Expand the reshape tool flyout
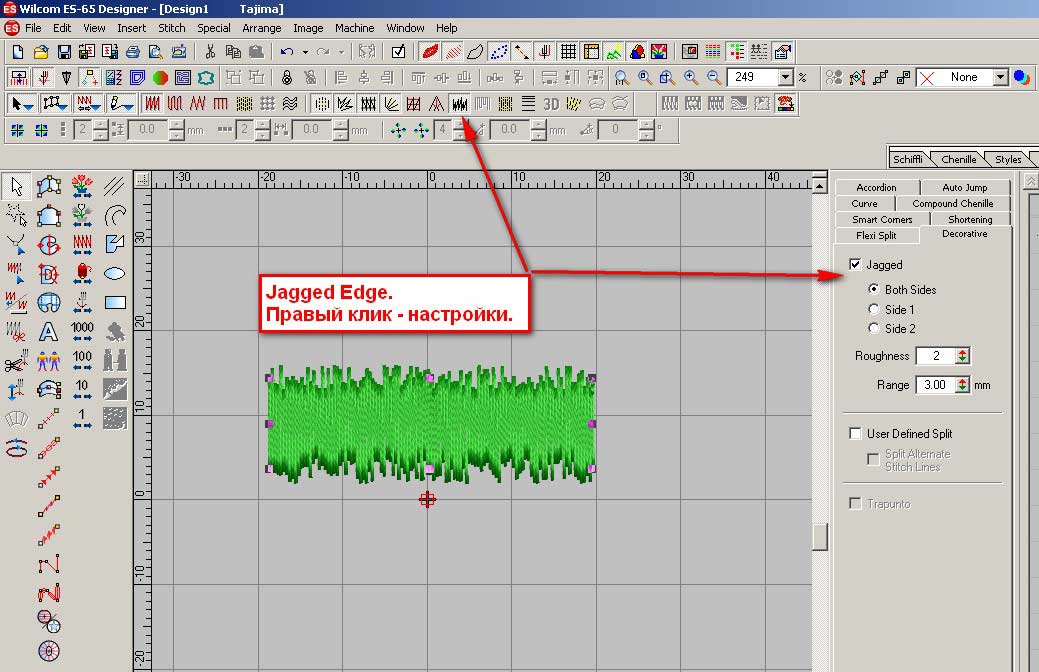Viewport: 1039px width, 672px height. (64, 105)
